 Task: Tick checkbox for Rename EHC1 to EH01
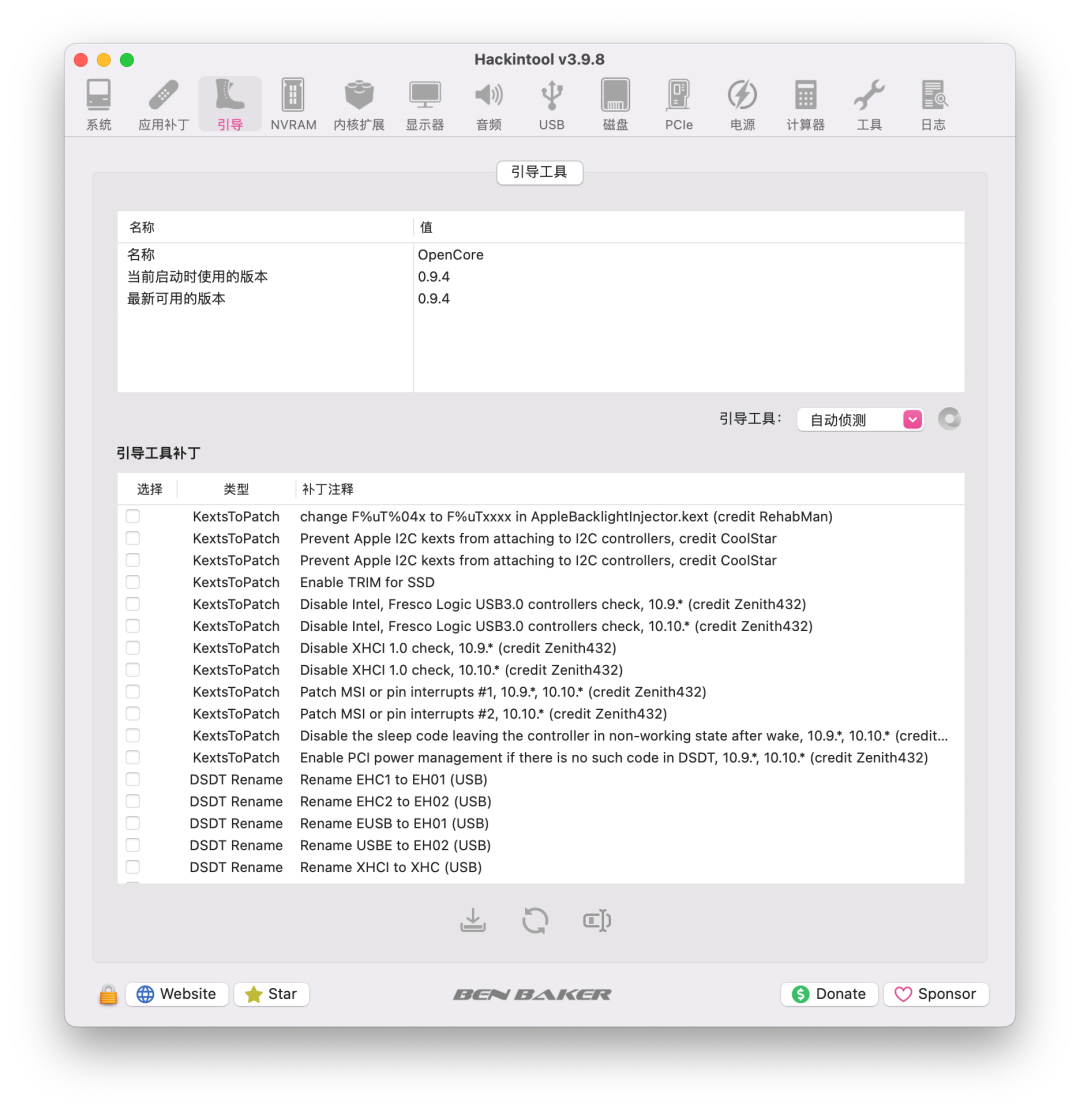click(x=133, y=779)
